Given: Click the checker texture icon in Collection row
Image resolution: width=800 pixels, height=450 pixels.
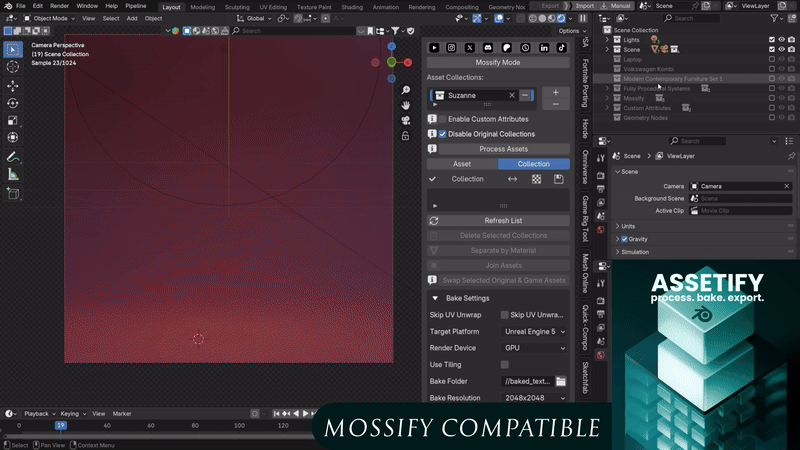Looking at the screenshot, I should coord(536,179).
